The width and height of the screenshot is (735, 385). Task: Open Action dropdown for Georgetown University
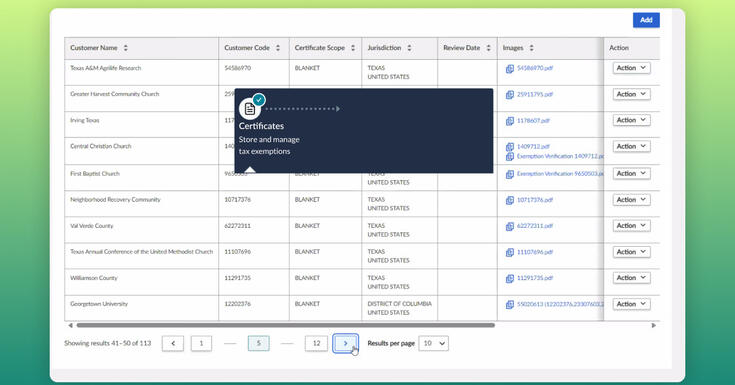point(631,304)
